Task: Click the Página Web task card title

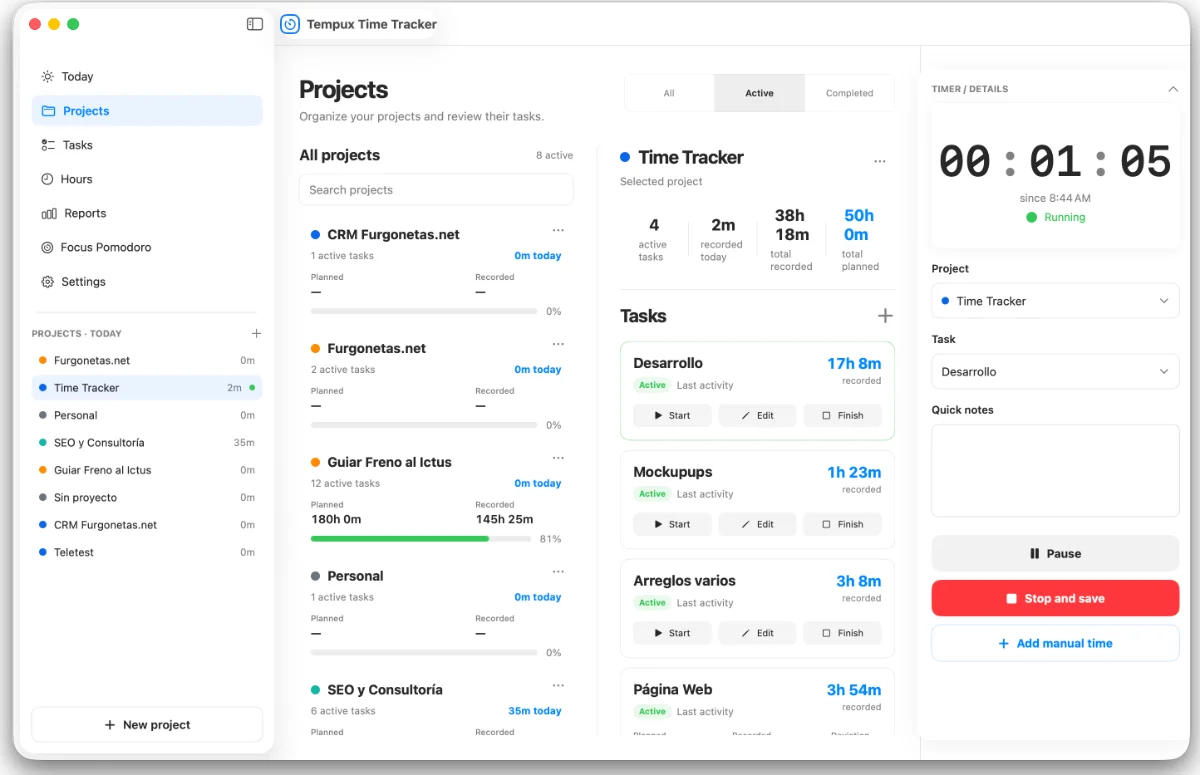Action: click(x=673, y=690)
